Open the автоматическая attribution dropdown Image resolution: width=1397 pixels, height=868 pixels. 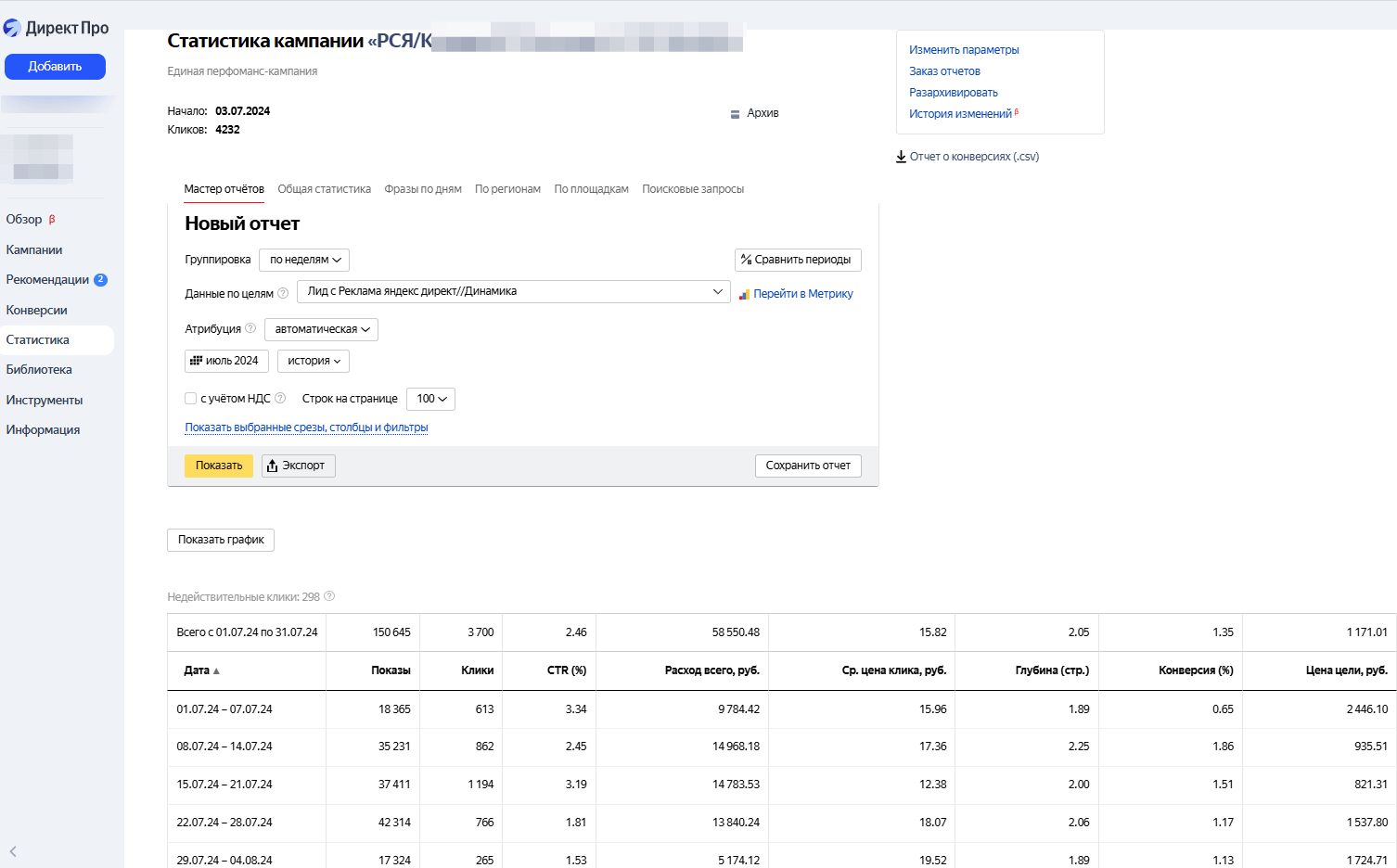(x=321, y=329)
